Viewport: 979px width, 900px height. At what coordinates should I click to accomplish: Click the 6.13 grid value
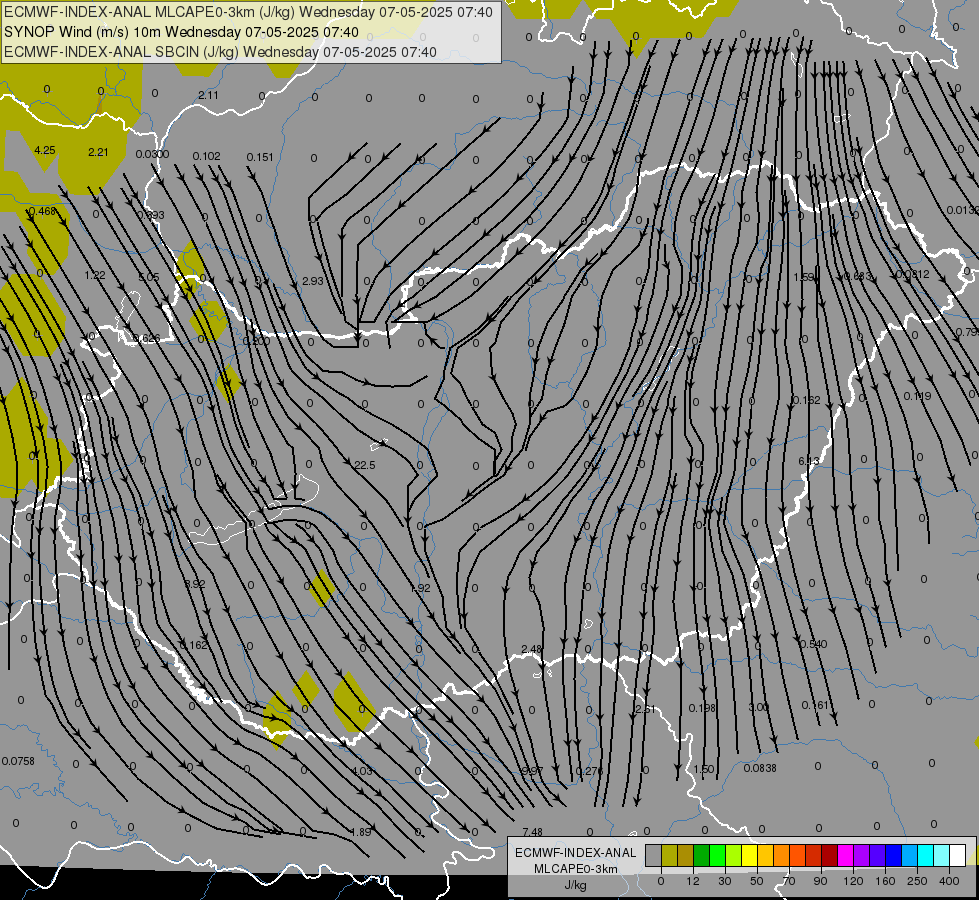click(x=809, y=461)
